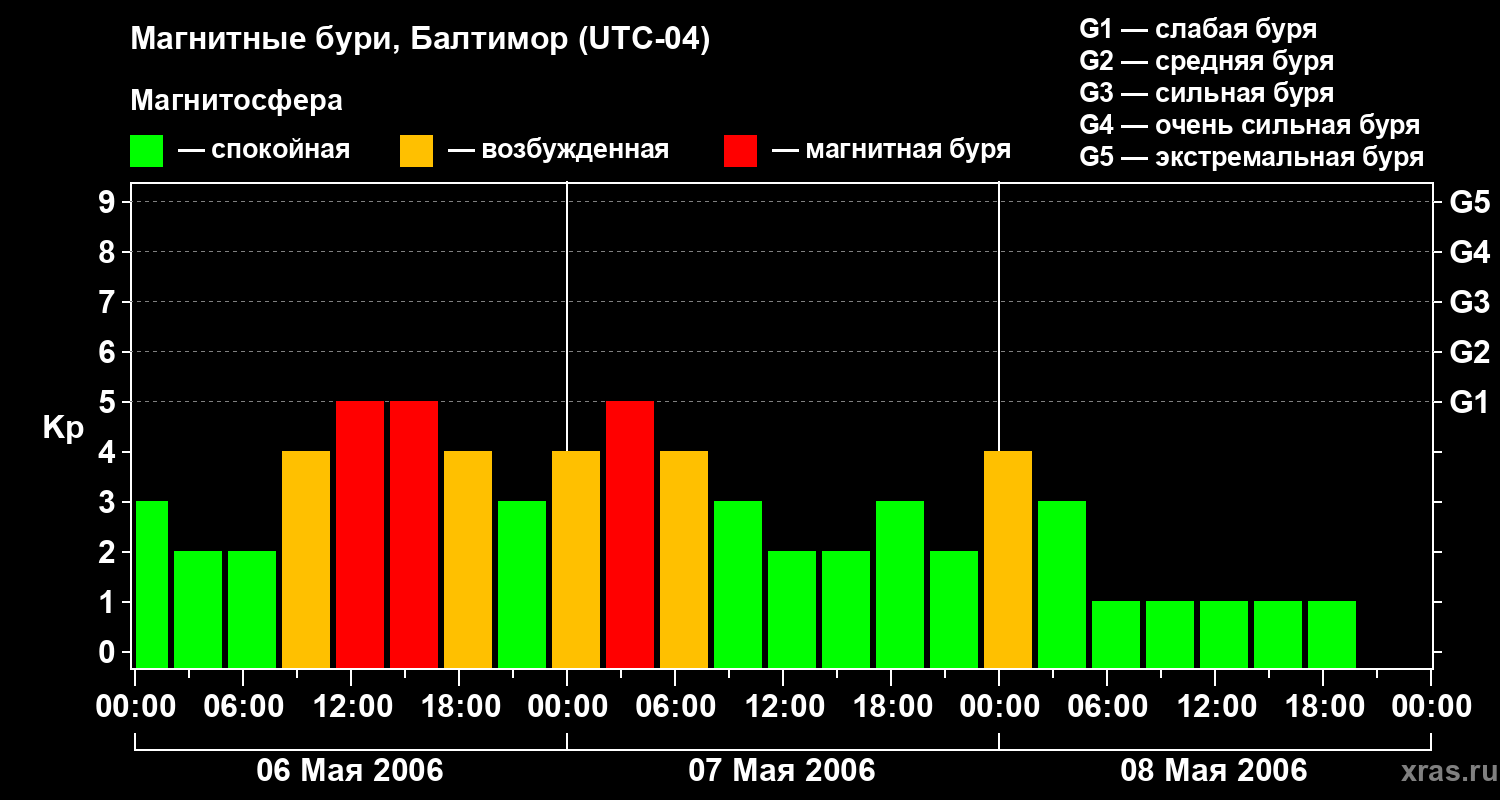Click the red bar starting at 12:00 on 06 May
This screenshot has width=1500, height=800.
tap(360, 535)
